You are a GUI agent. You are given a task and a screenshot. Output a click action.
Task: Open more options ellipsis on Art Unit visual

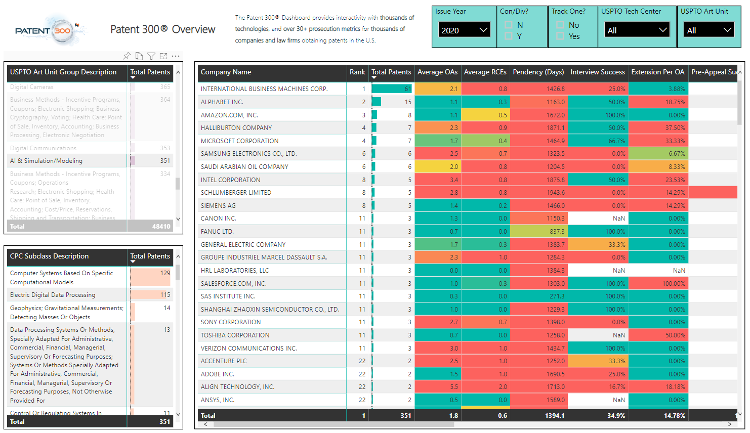point(176,56)
